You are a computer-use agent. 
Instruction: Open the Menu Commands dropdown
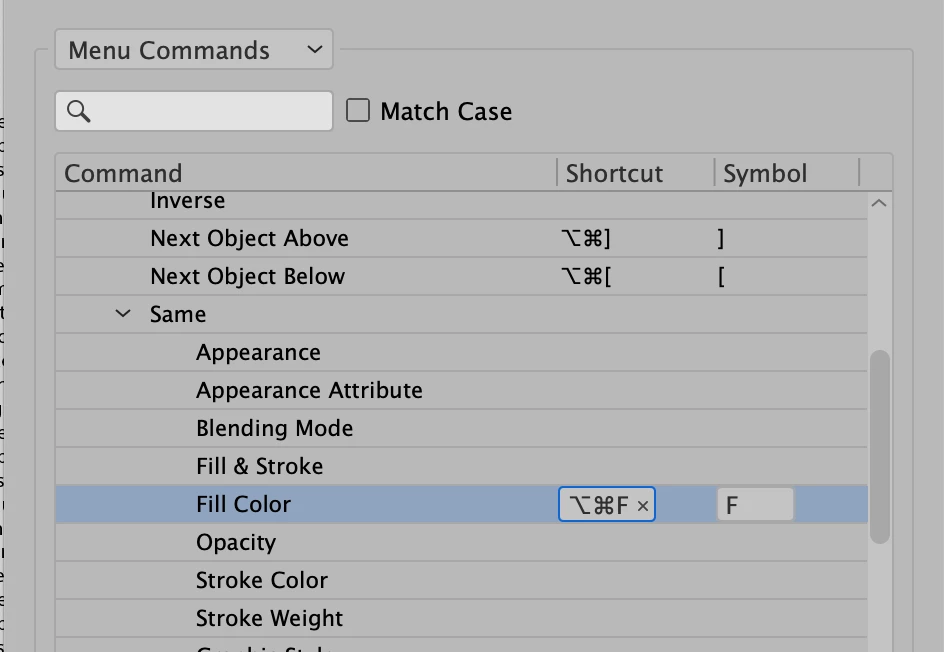pos(194,49)
